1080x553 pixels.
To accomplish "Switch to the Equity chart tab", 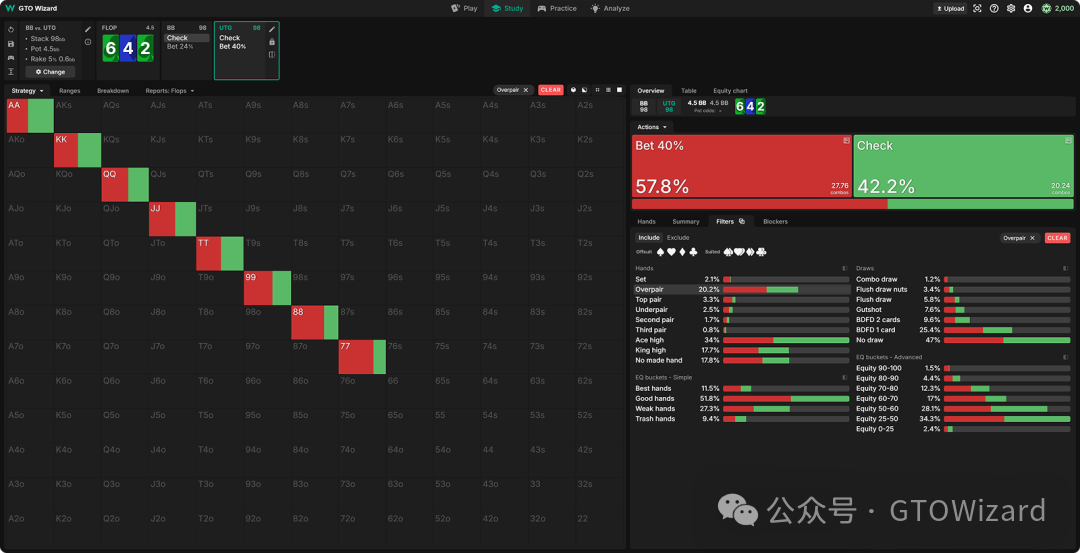I will pos(730,91).
